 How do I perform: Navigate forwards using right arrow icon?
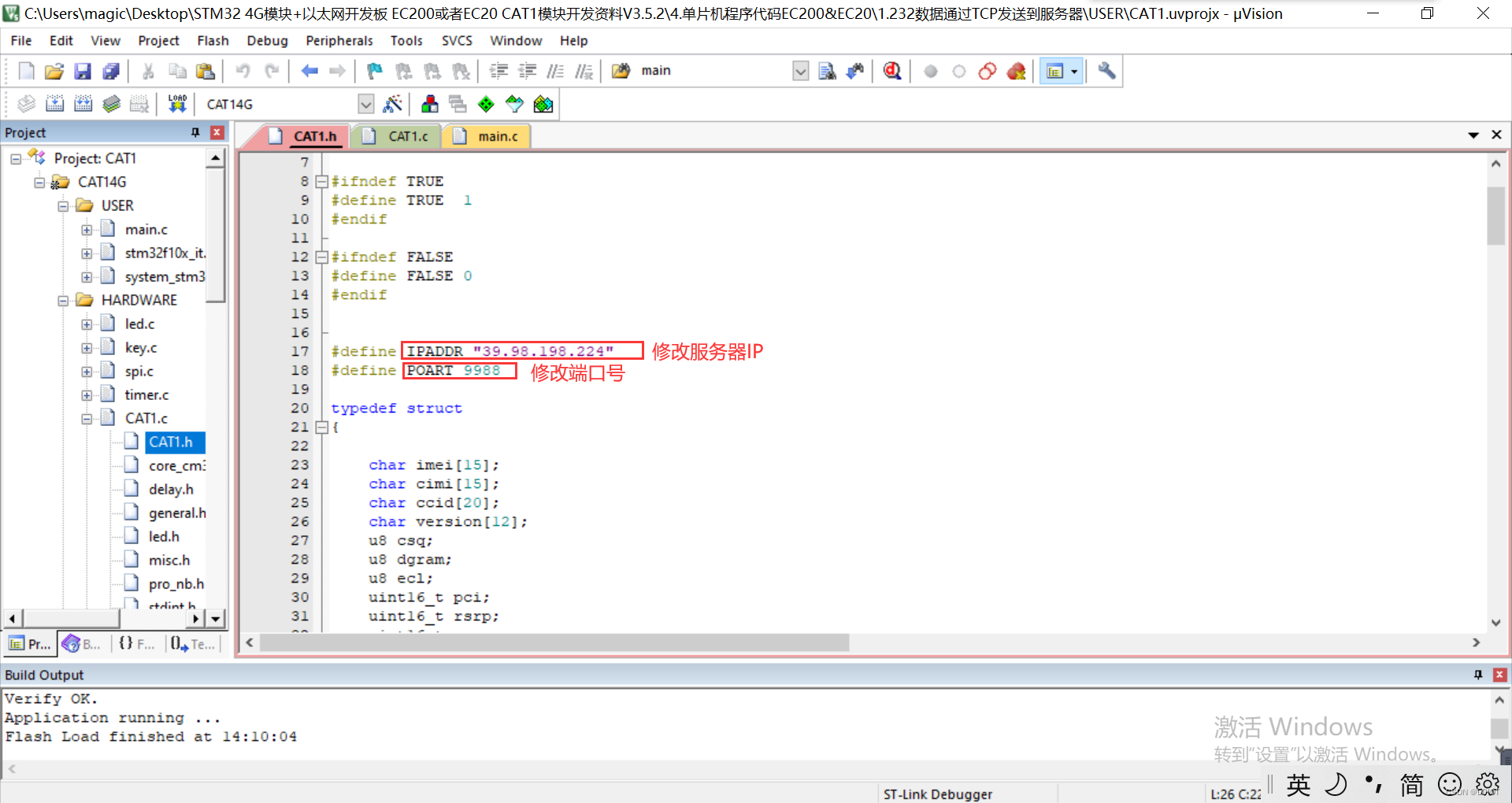click(x=338, y=72)
